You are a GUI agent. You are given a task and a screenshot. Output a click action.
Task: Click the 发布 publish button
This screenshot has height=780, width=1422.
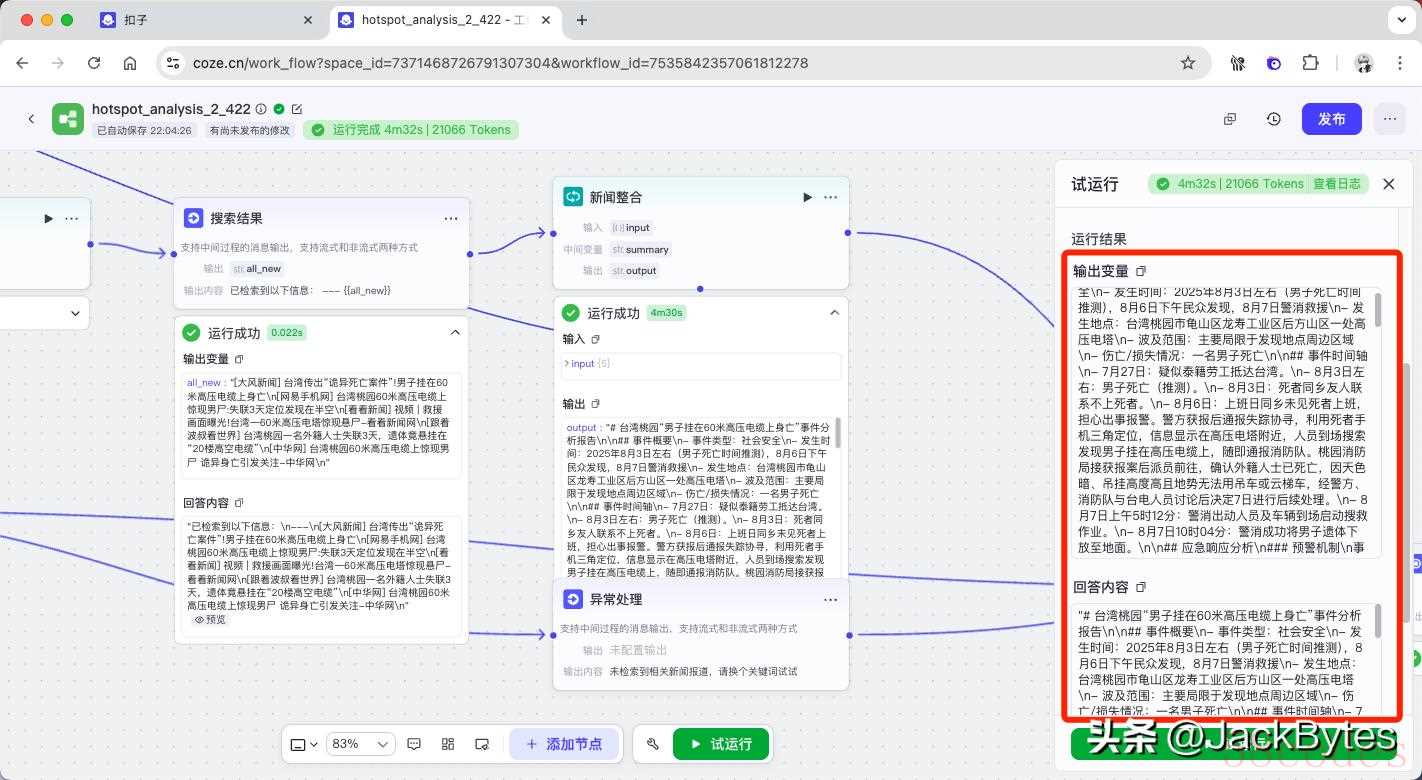(x=1331, y=119)
